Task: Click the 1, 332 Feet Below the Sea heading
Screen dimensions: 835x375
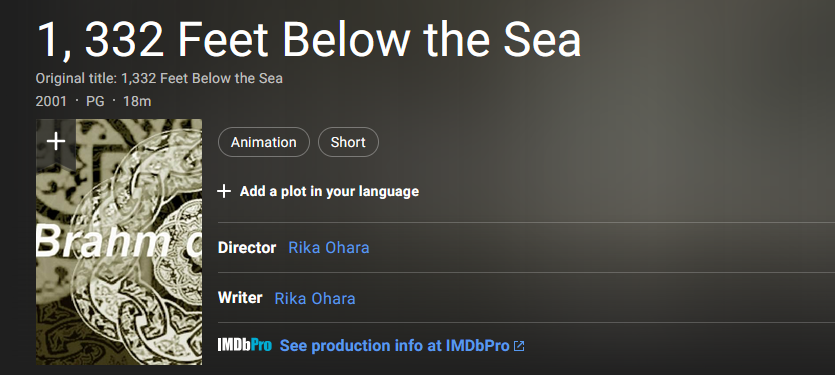Action: point(308,40)
